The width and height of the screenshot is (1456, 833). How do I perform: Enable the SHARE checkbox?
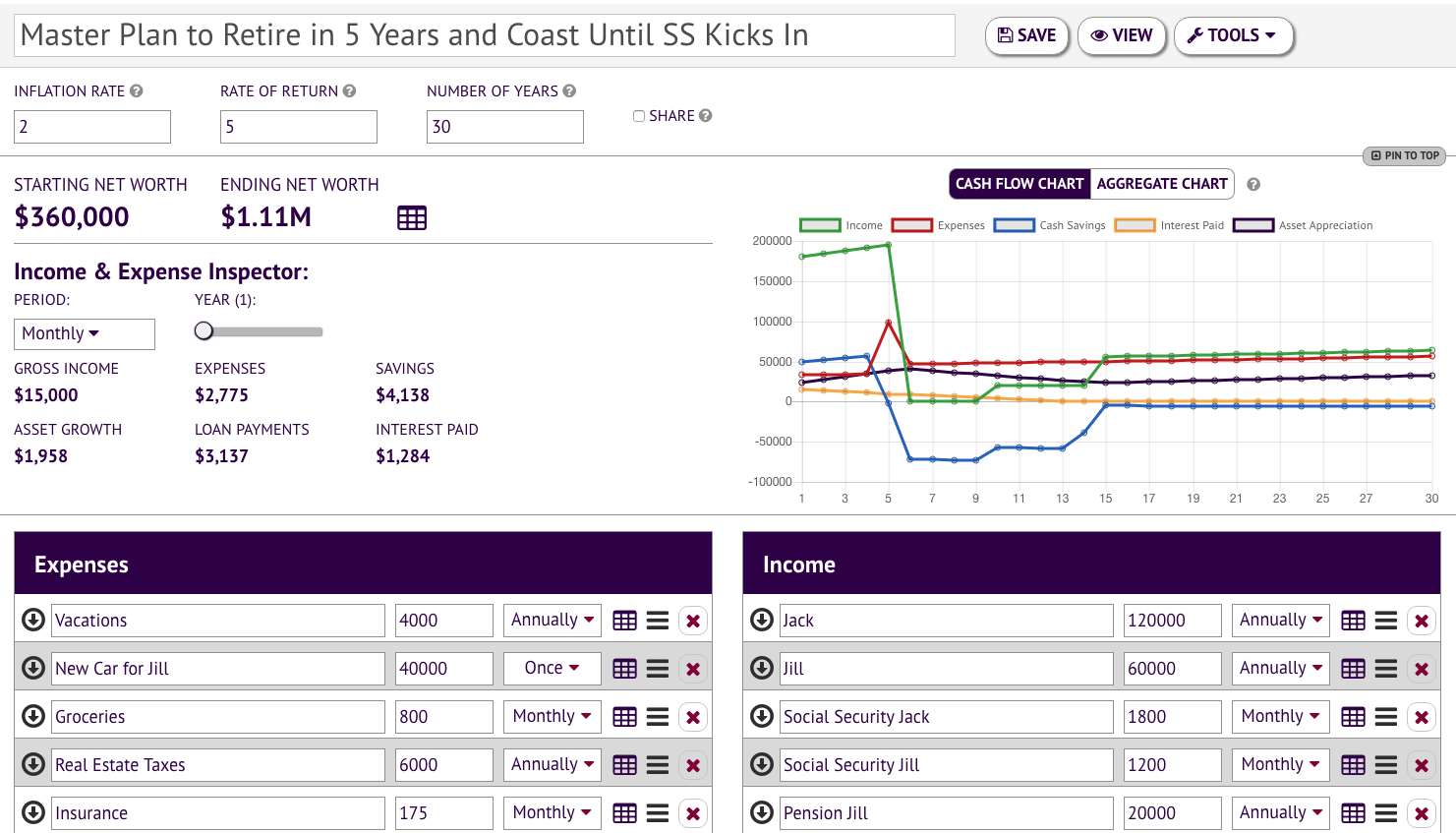[638, 115]
